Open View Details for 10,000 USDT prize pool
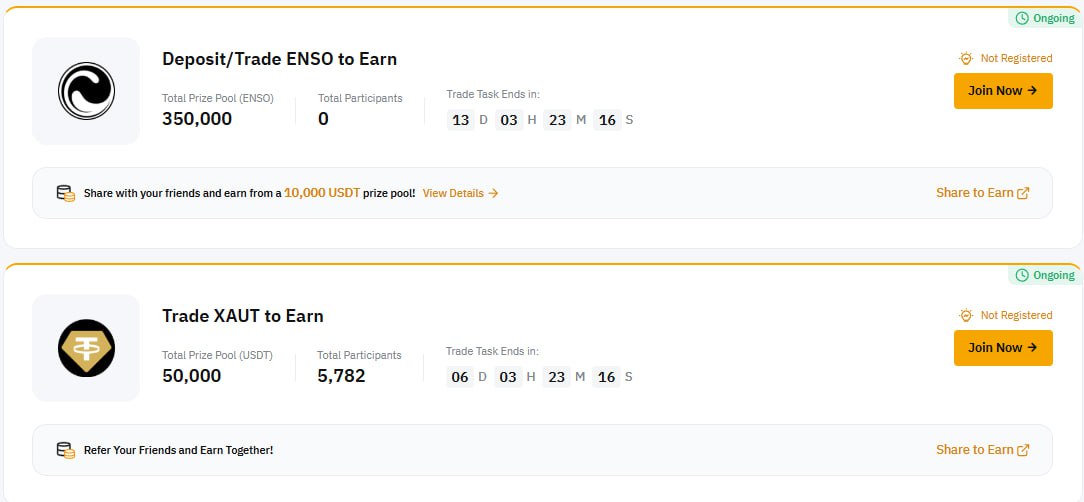Screen dimensions: 1084x502 pos(460,193)
